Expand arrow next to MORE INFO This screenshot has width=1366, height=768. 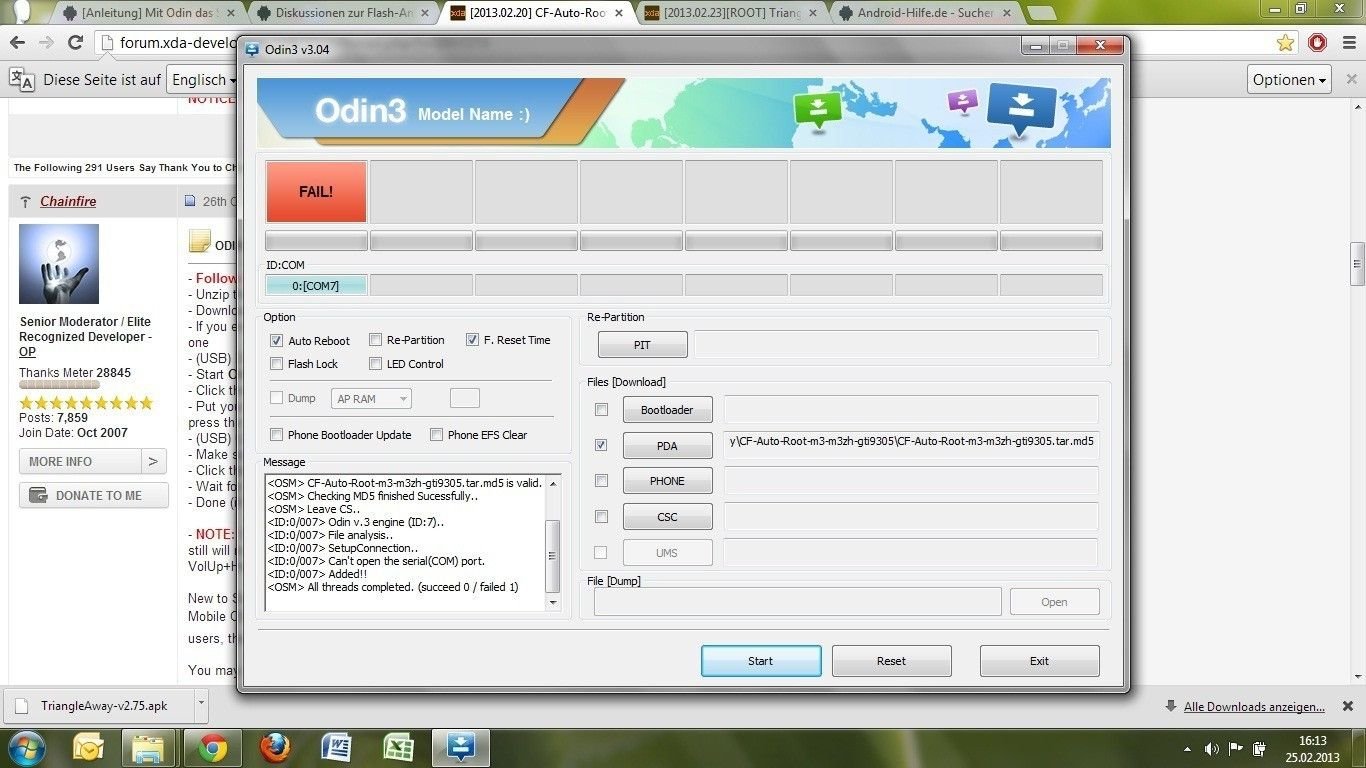pos(152,461)
